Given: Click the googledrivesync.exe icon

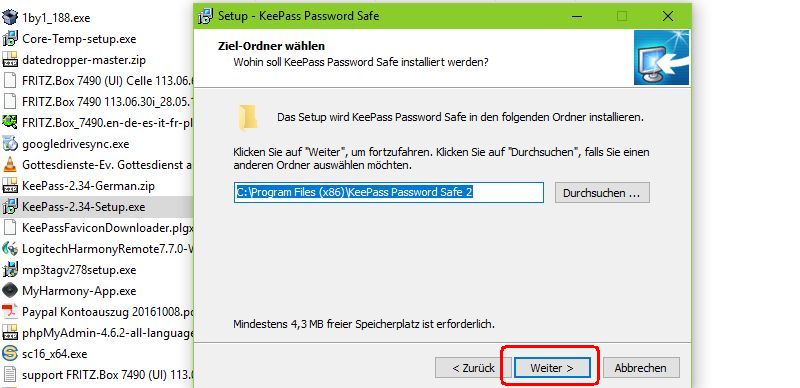Looking at the screenshot, I should (x=10, y=144).
